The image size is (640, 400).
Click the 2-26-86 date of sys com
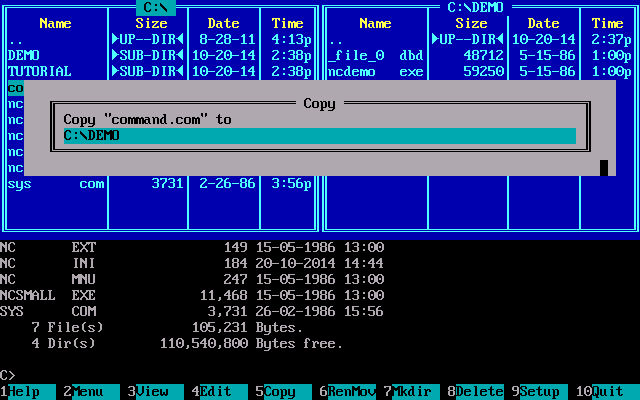coord(227,184)
